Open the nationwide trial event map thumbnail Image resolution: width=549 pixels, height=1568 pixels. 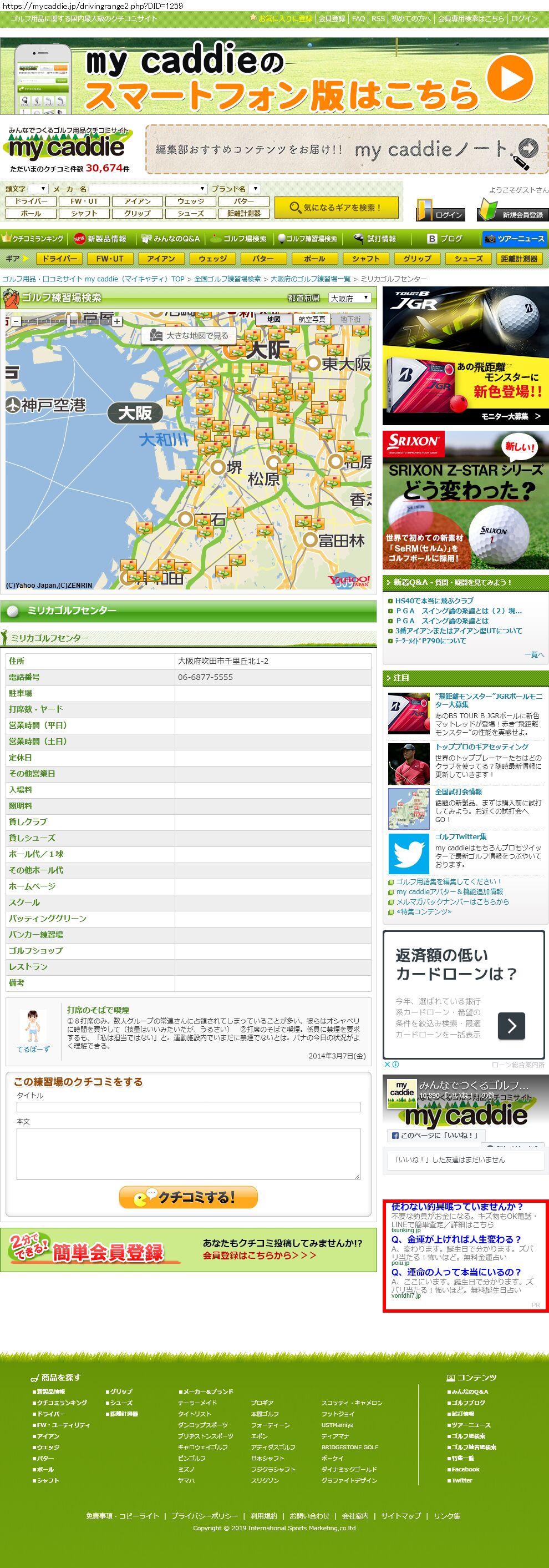[409, 809]
